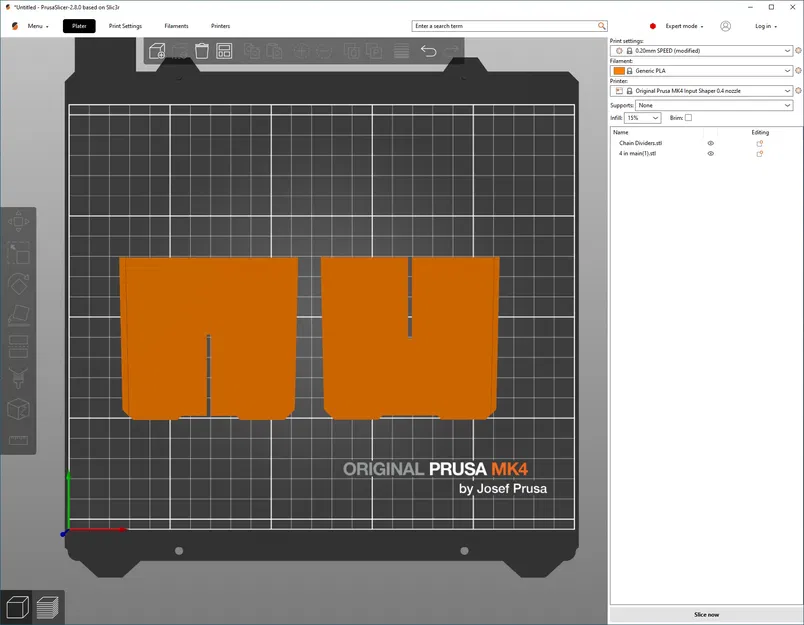This screenshot has width=804, height=625.
Task: Switch to the Filaments tab
Action: [x=176, y=26]
